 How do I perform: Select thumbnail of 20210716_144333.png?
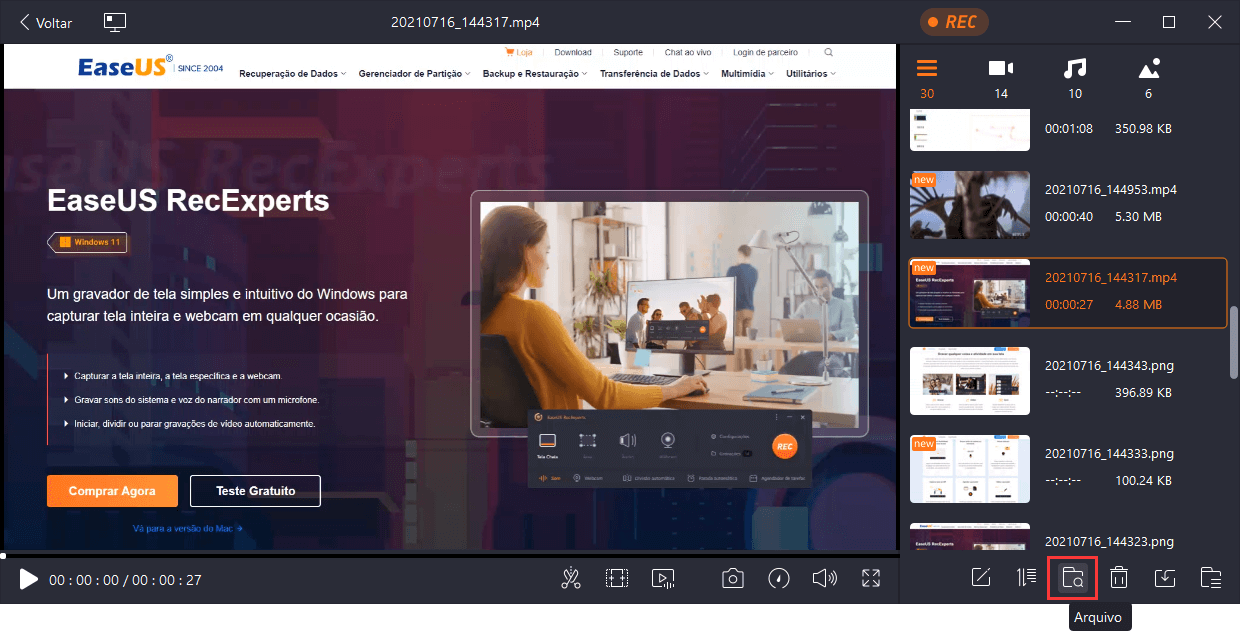[970, 469]
